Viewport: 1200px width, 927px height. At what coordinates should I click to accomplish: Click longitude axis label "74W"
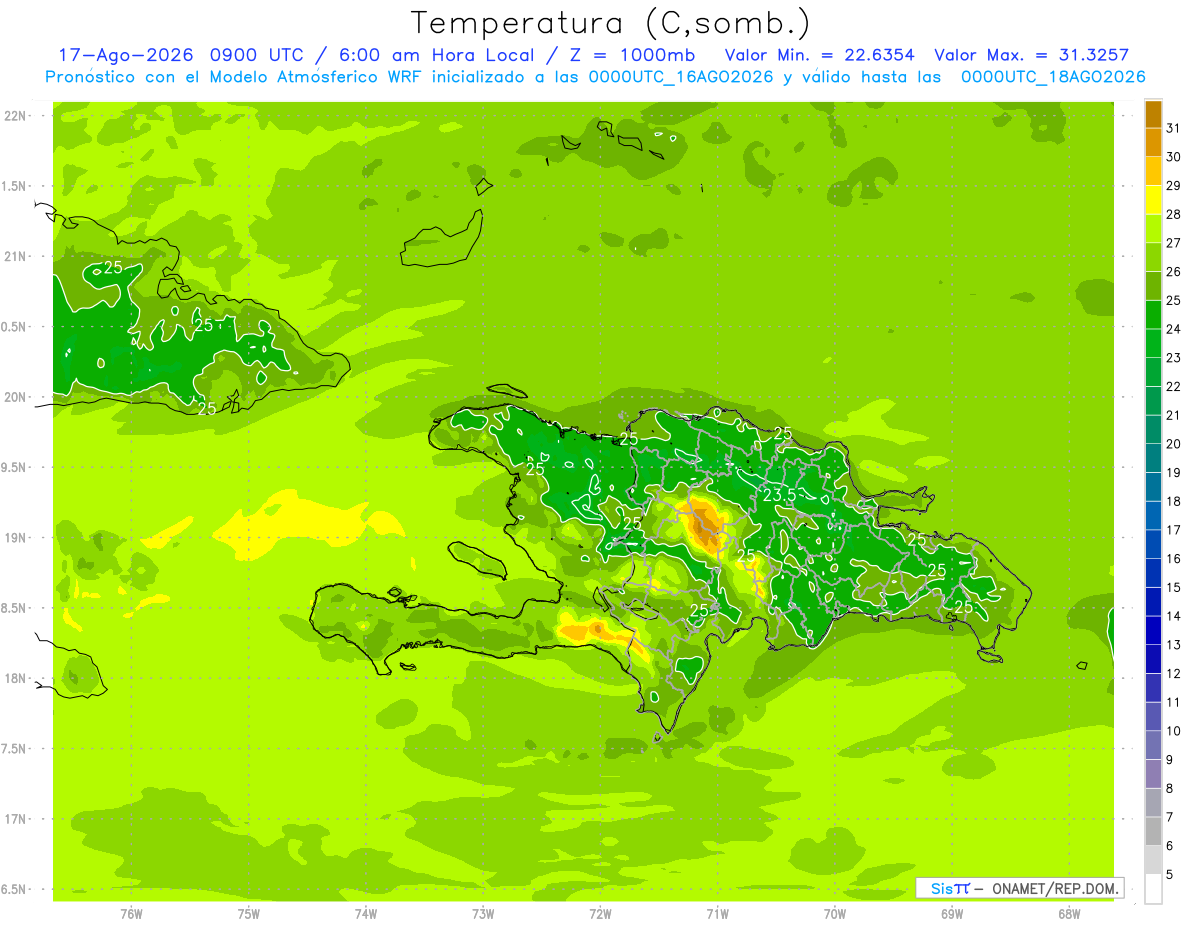pyautogui.click(x=366, y=914)
